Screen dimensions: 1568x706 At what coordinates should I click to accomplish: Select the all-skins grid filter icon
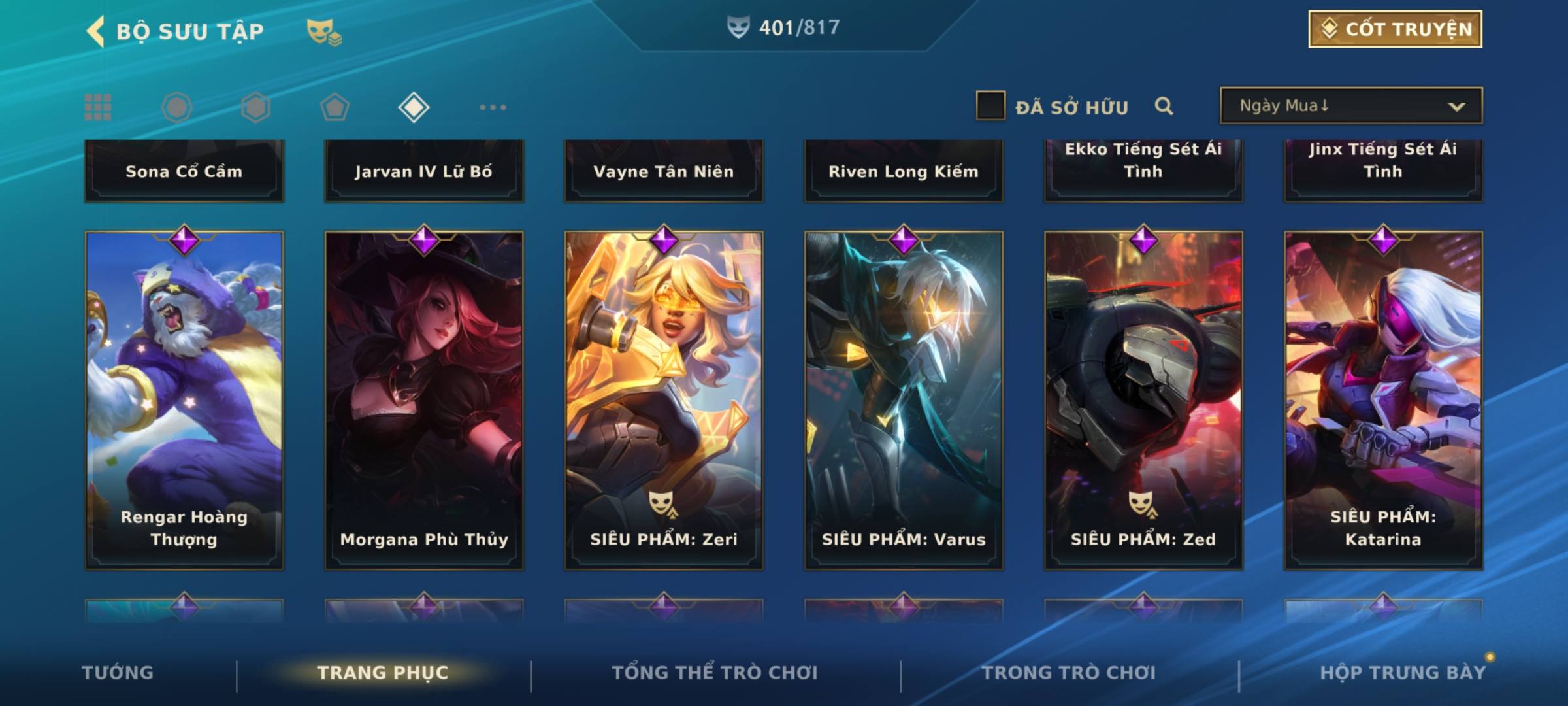(98, 107)
